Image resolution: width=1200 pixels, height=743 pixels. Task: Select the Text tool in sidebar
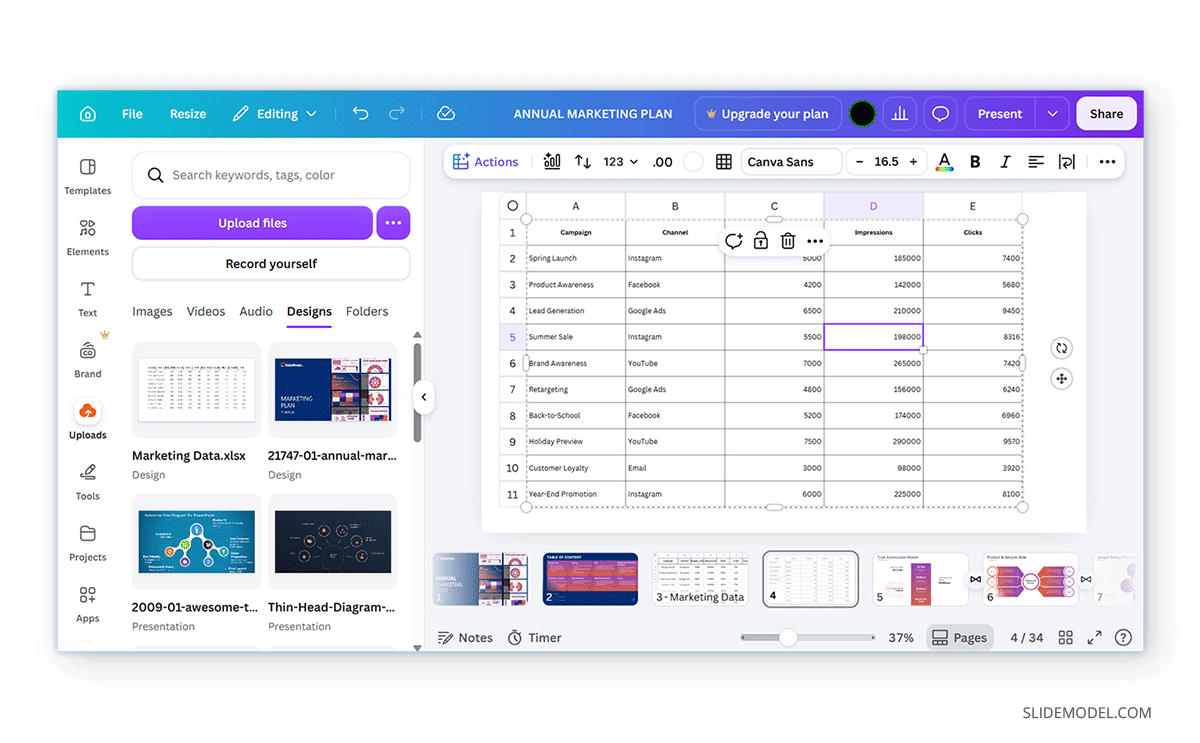[88, 298]
